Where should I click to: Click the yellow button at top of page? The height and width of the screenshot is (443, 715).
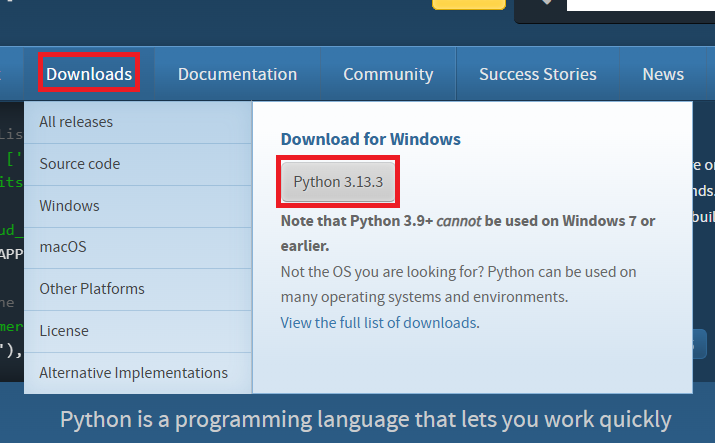click(469, 4)
